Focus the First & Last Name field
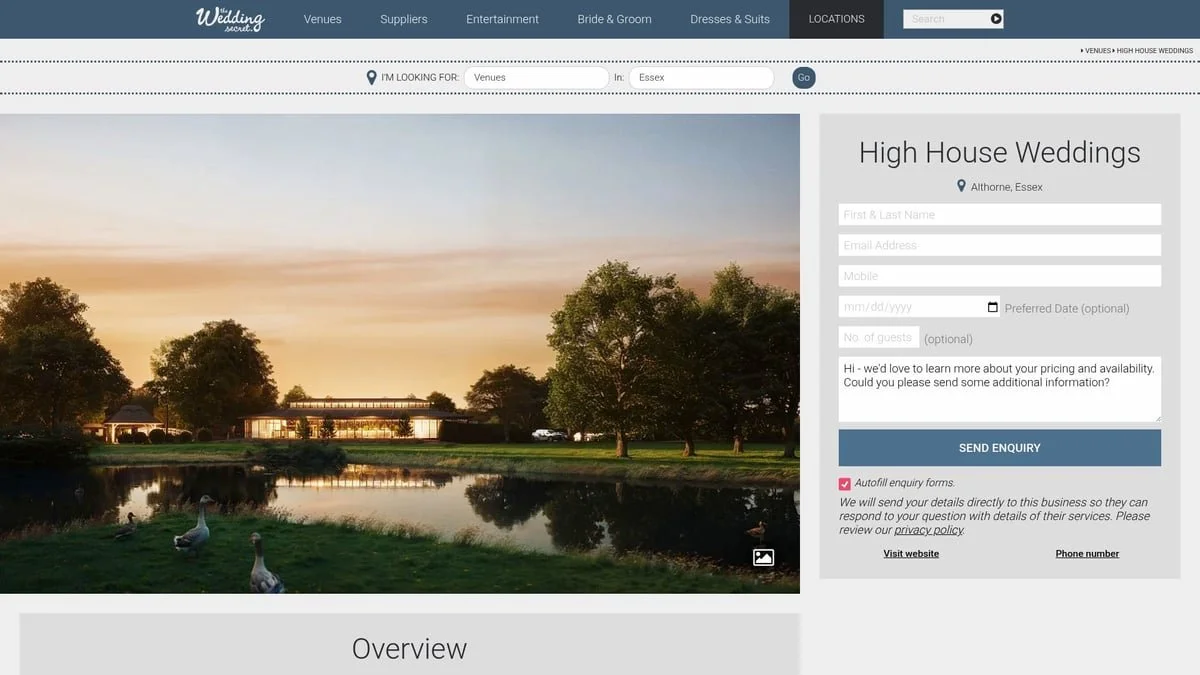 1000,215
